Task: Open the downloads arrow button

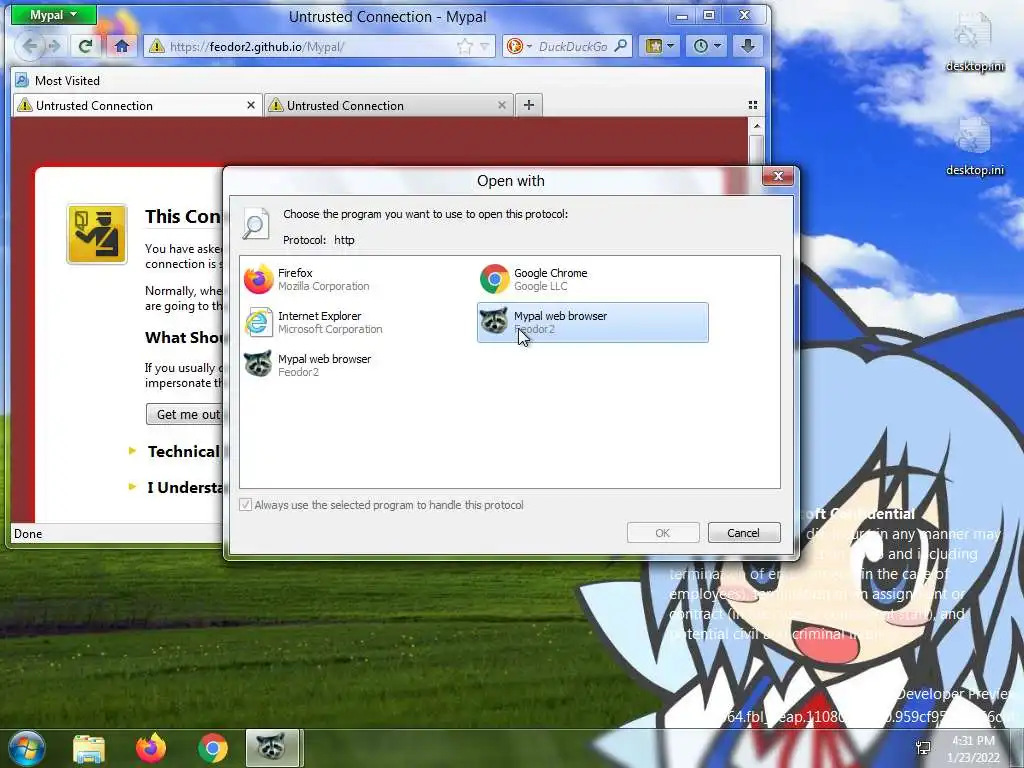Action: coord(748,46)
